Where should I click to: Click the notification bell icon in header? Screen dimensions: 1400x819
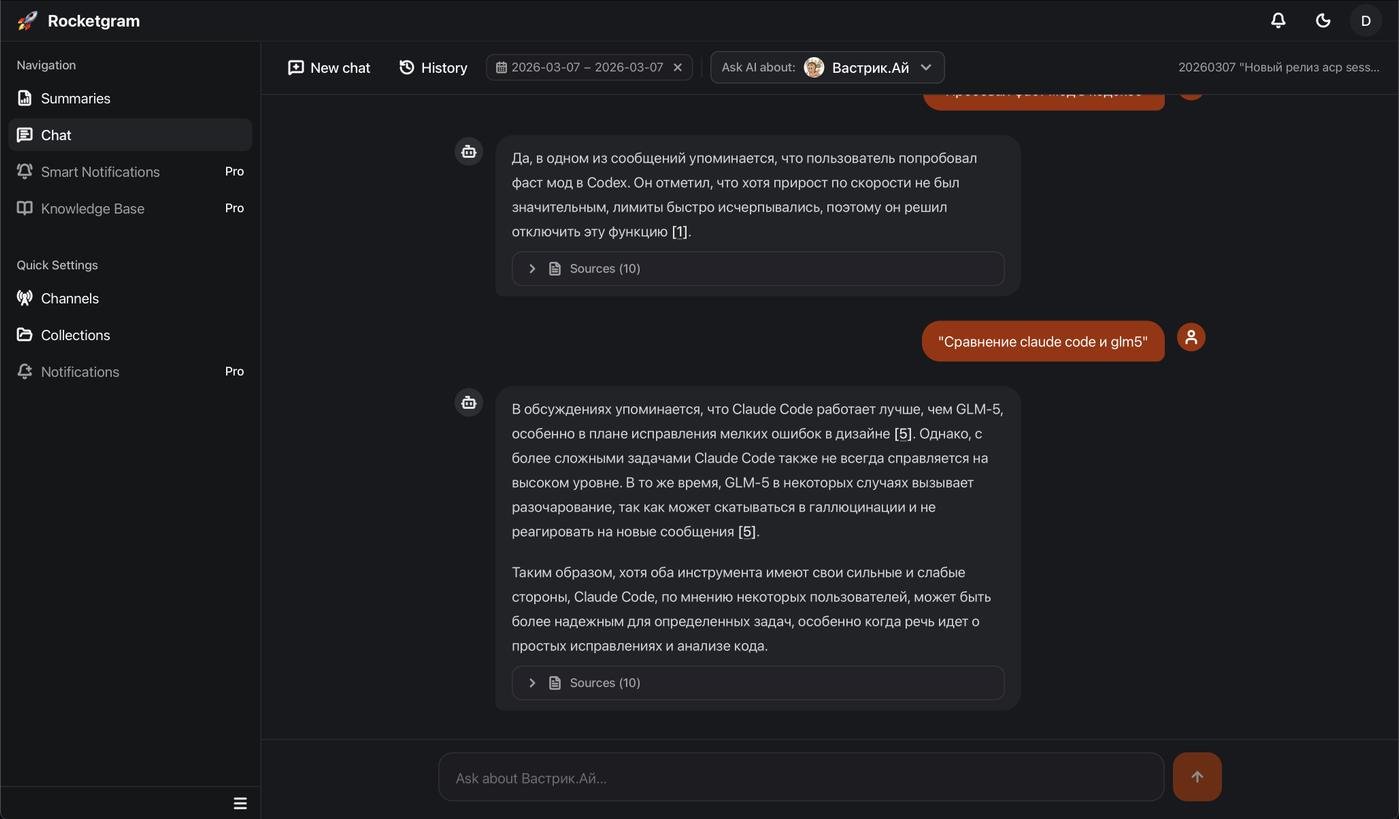click(x=1278, y=20)
